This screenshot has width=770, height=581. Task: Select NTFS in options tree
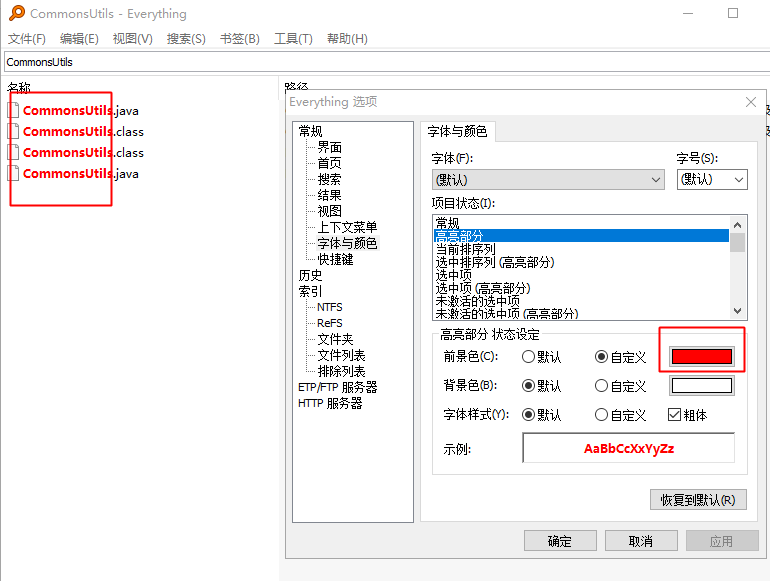[x=330, y=307]
